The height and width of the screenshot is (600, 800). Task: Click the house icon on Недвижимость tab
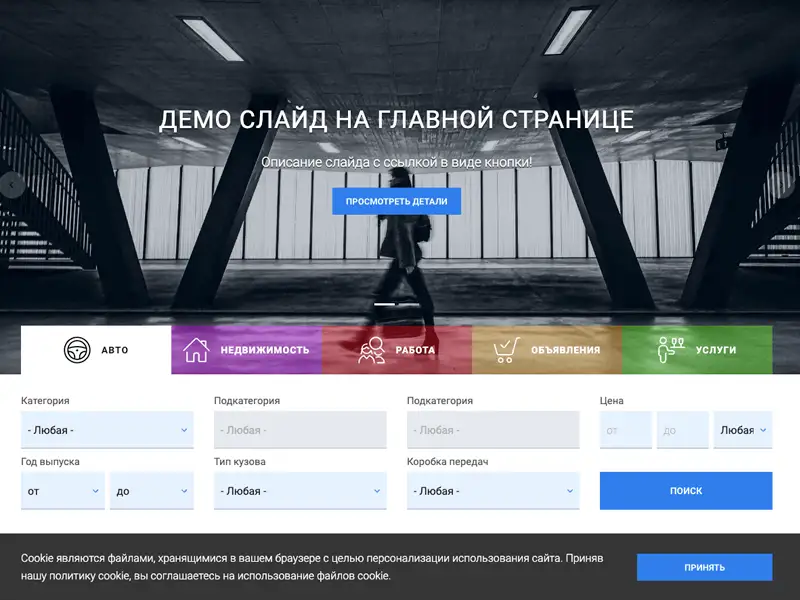pos(196,350)
